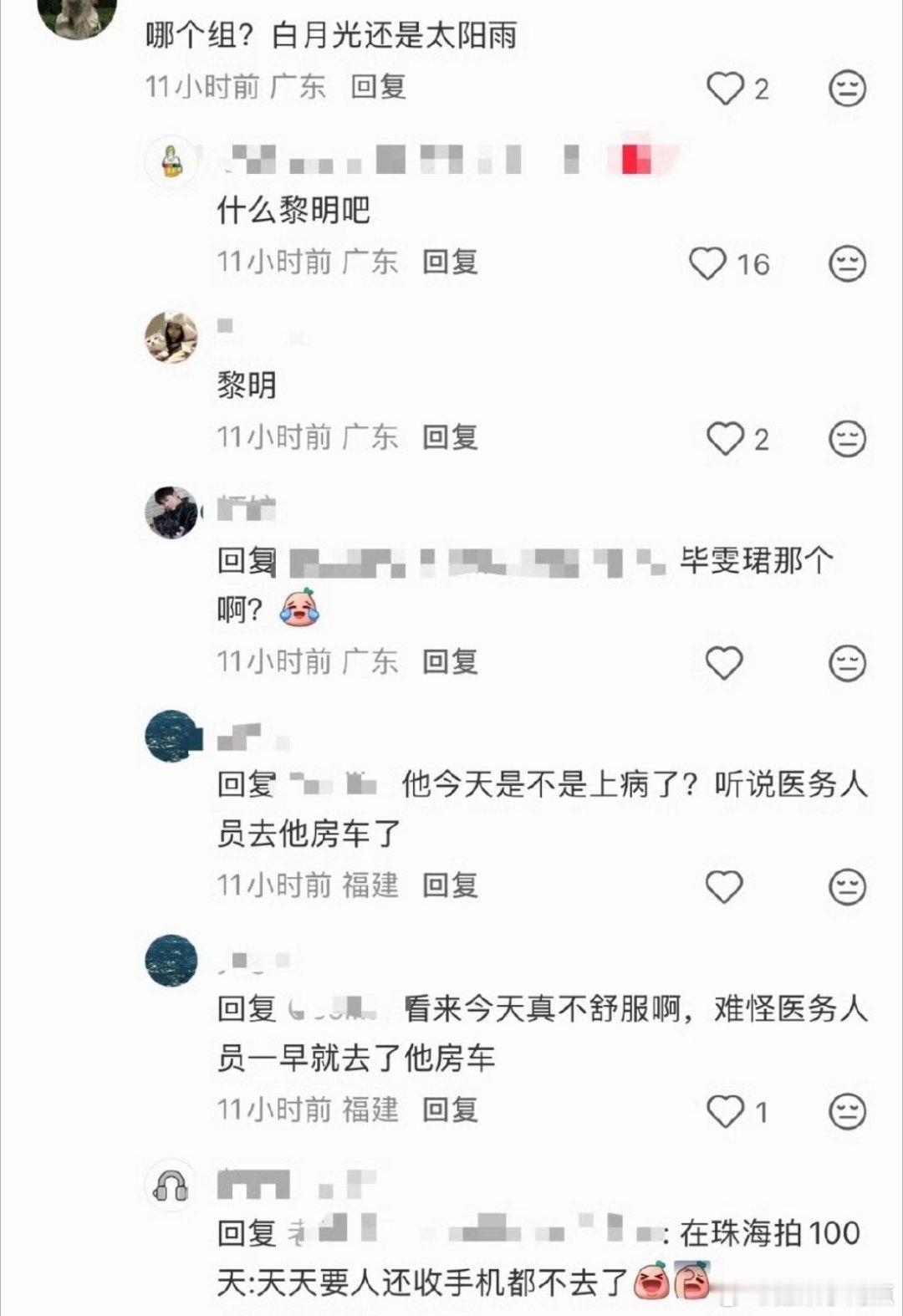Dislike the '什么黎明吧' comment via face icon
Screen dimensions: 903x1316
pos(847,264)
